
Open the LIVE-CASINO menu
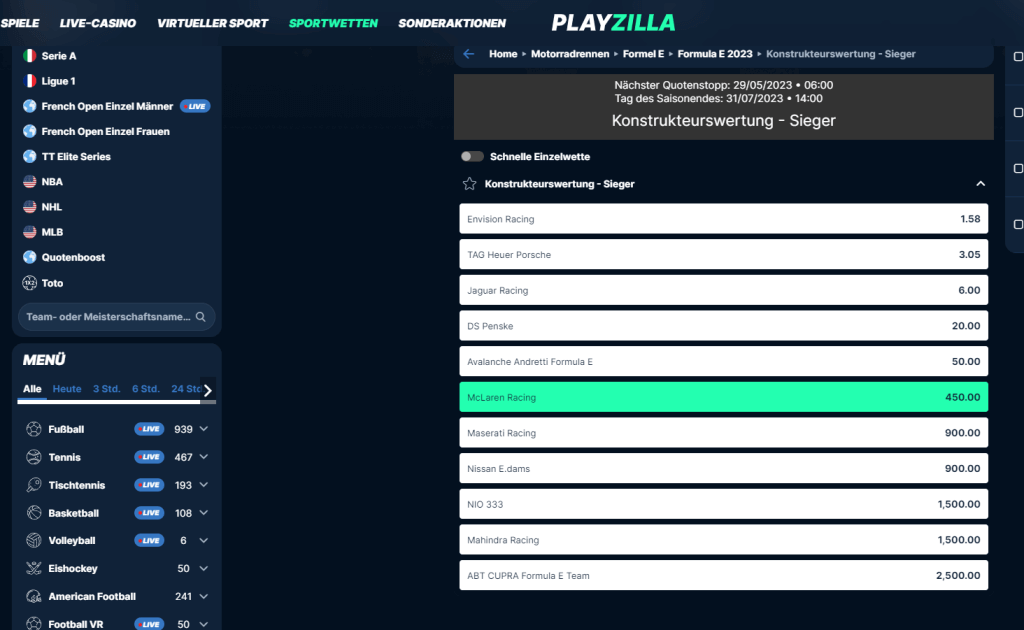(x=98, y=23)
